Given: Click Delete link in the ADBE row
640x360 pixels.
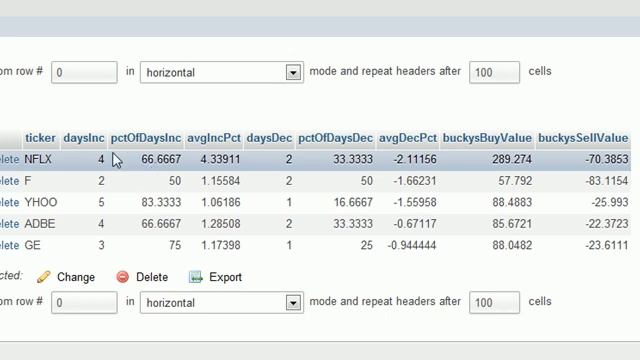Looking at the screenshot, I should 10,224.
